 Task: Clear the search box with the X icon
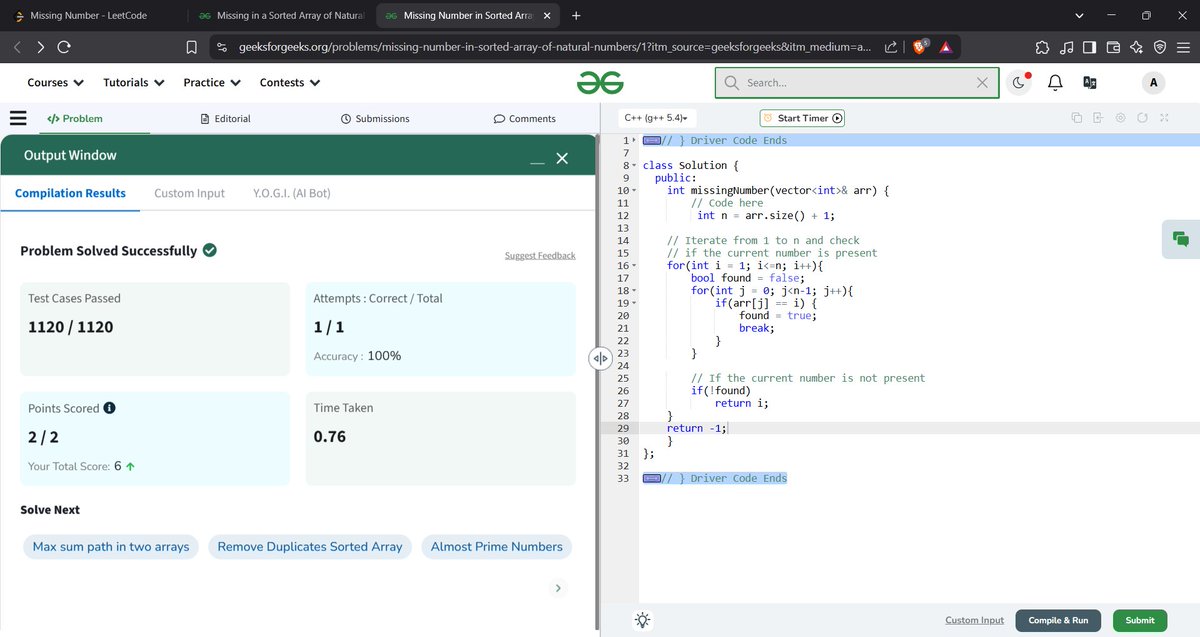click(x=982, y=83)
